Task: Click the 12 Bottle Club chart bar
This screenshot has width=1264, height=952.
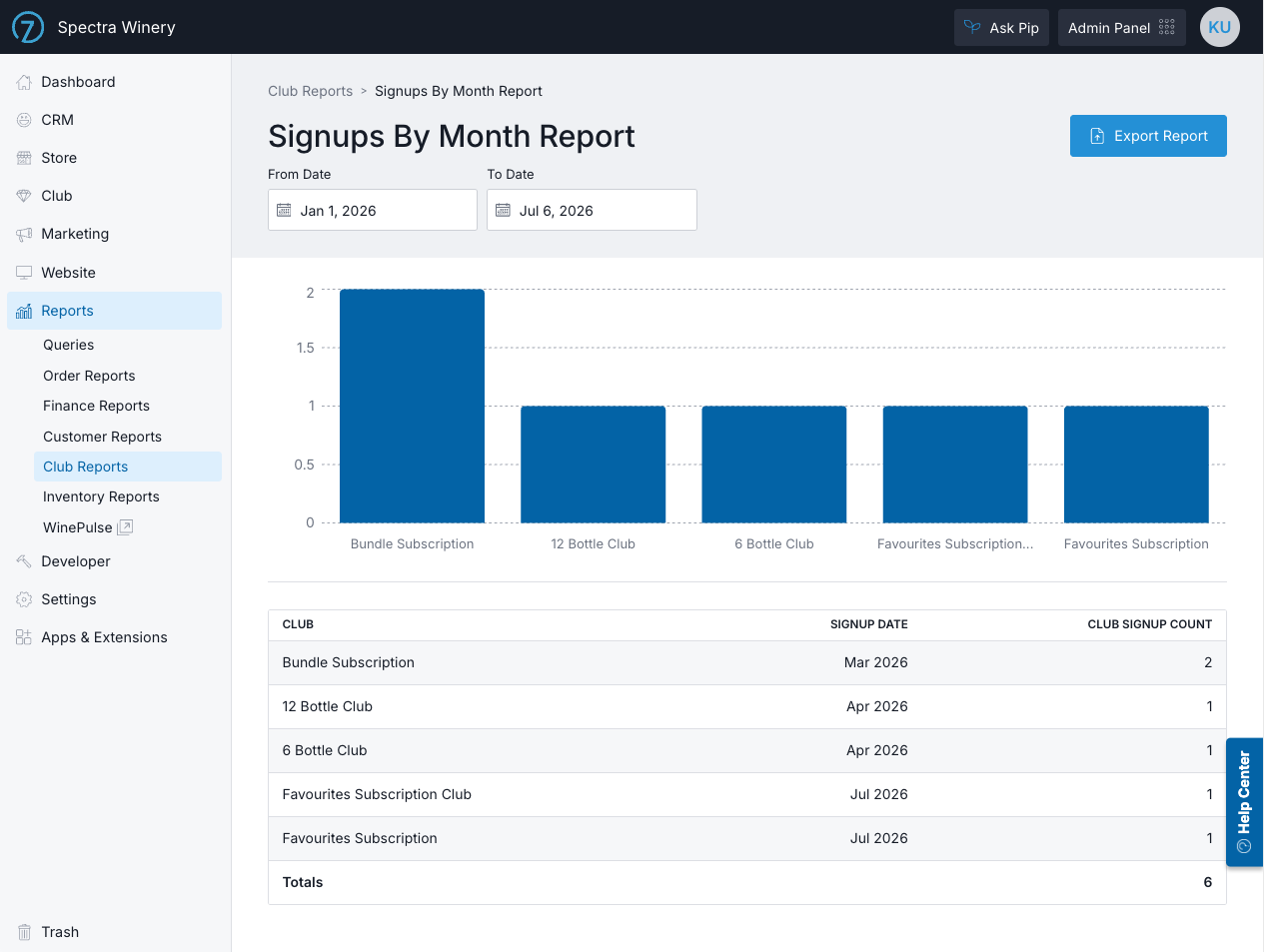Action: (594, 465)
